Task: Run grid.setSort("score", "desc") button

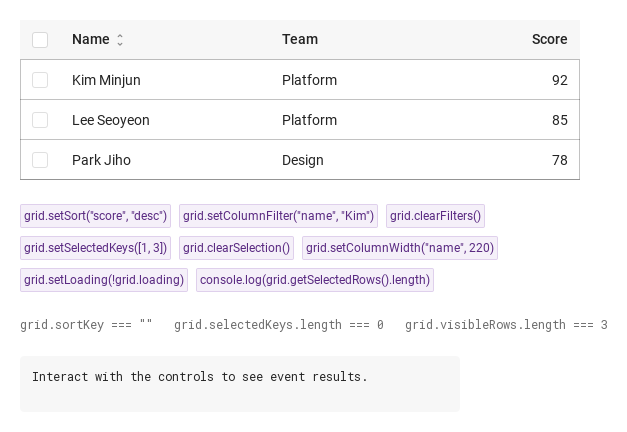Action: point(96,216)
